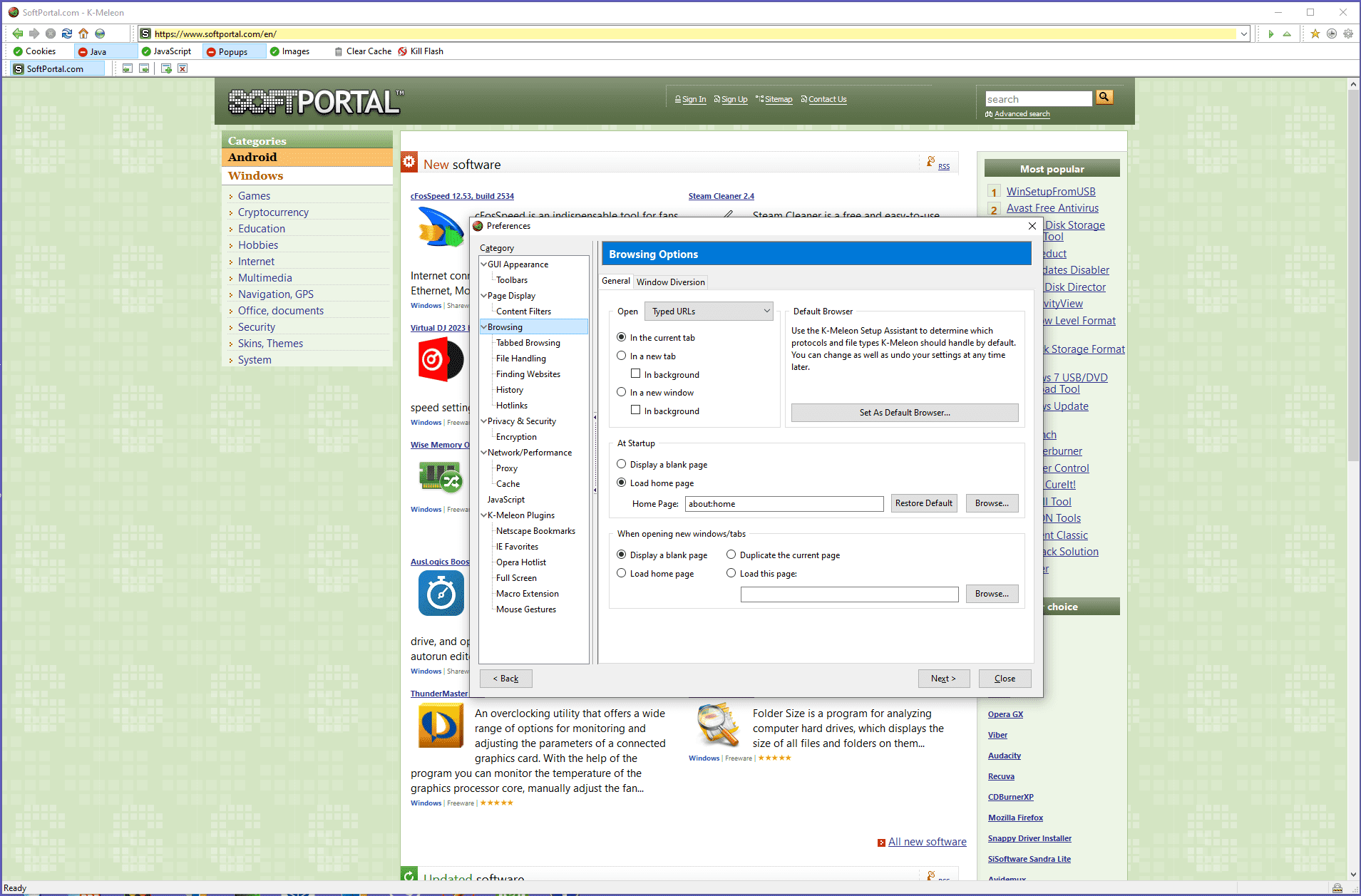Viewport: 1361px width, 896px height.
Task: Click Browse next to Home Page field
Action: (x=992, y=503)
